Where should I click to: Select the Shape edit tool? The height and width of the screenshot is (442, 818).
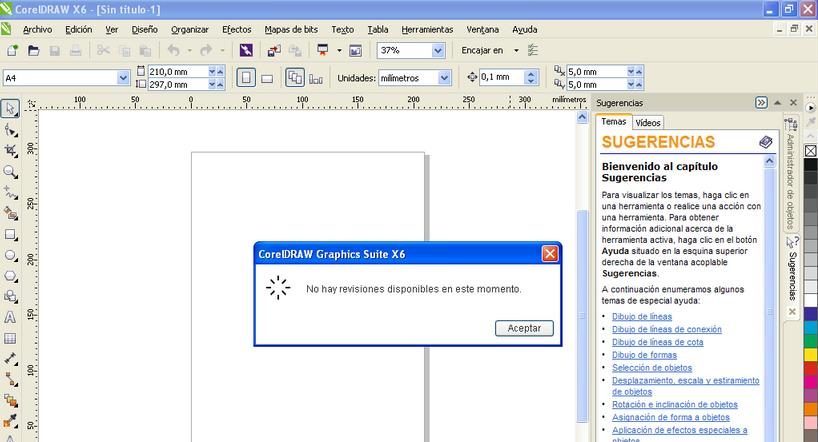point(10,130)
